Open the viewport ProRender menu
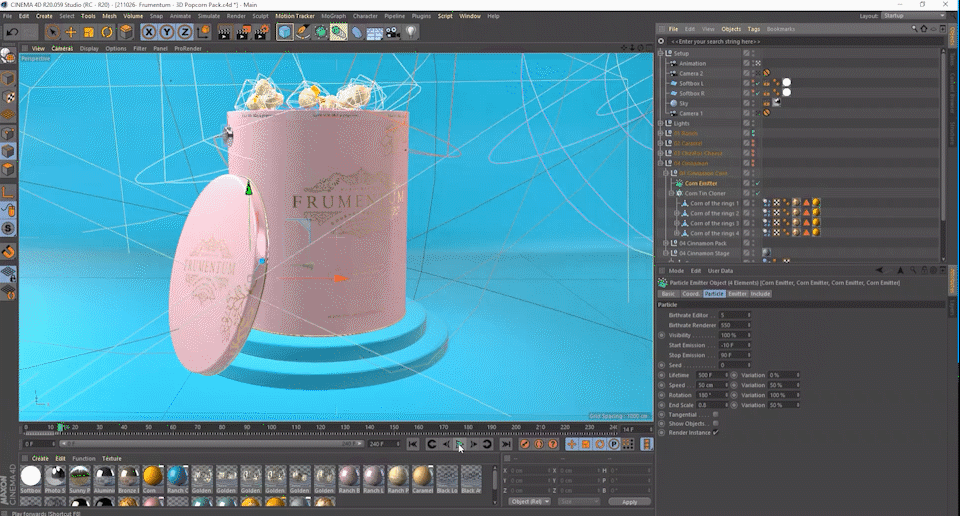This screenshot has width=960, height=516. [x=188, y=48]
